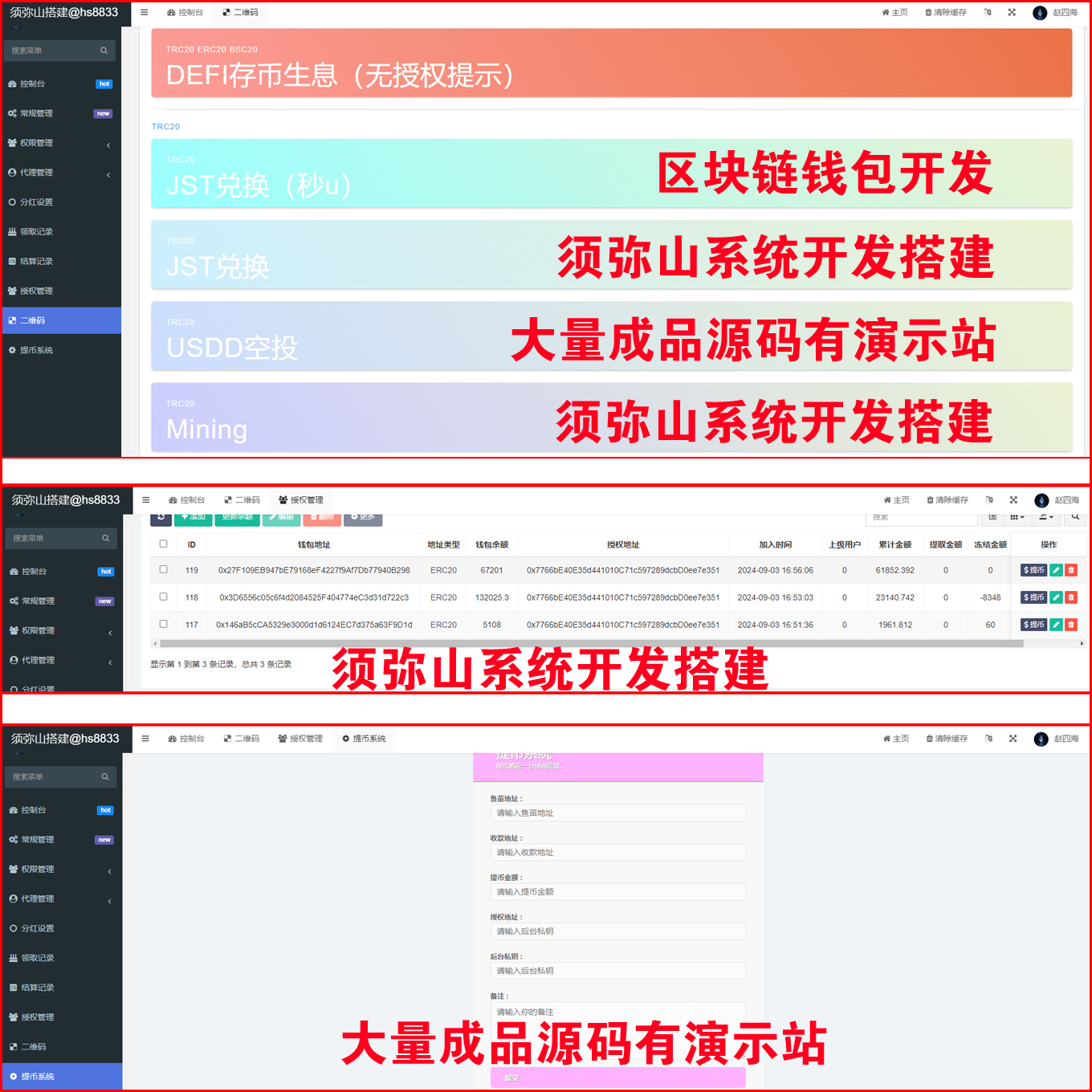Check the select-all checkbox in table header

pyautogui.click(x=163, y=544)
